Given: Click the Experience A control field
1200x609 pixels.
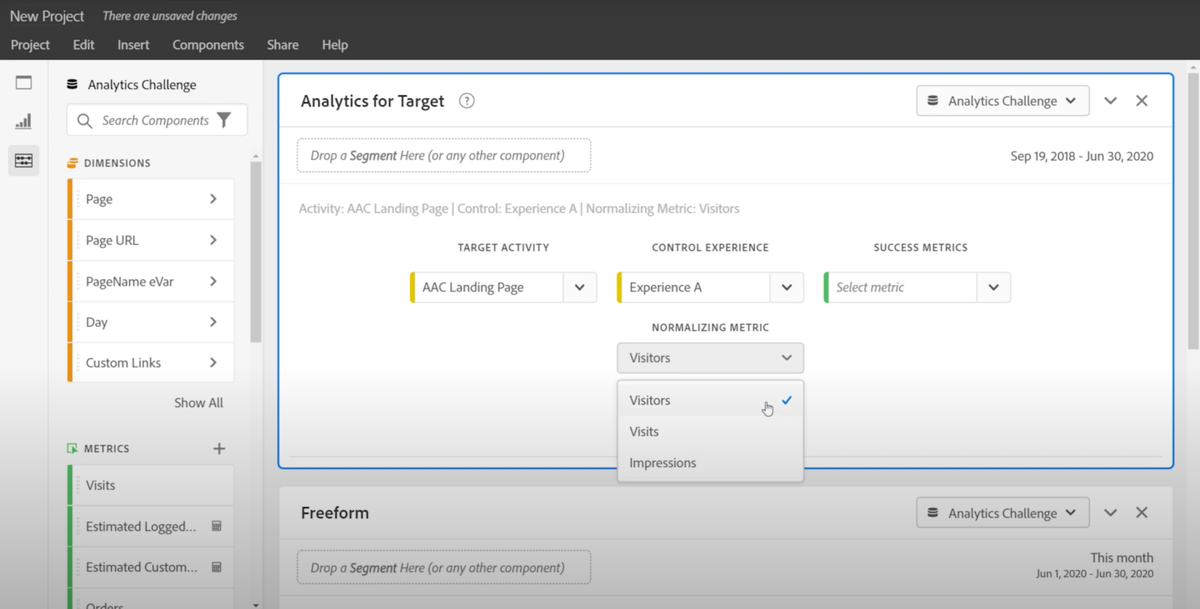Looking at the screenshot, I should coord(694,287).
